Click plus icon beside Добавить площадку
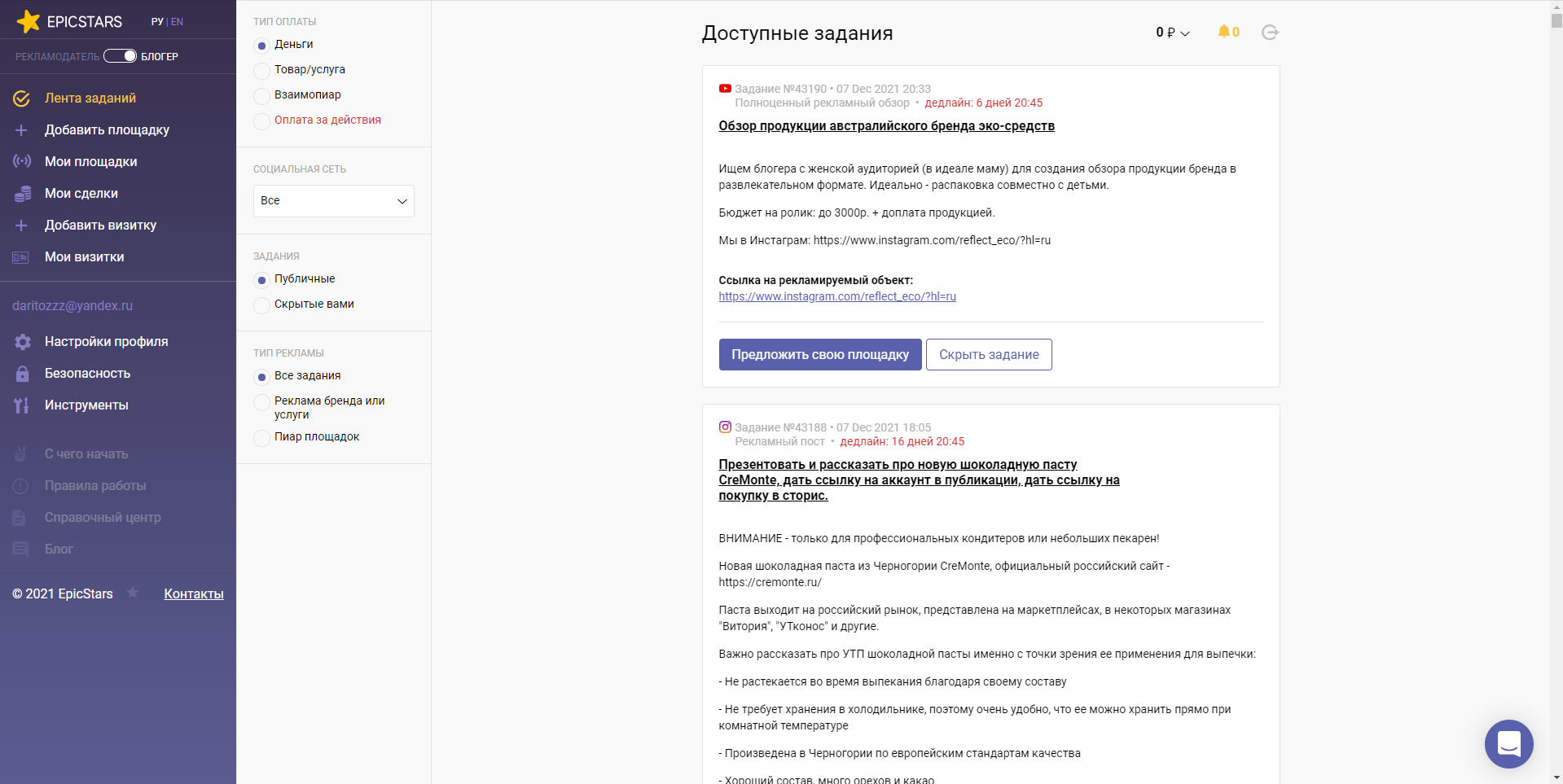 (x=22, y=130)
